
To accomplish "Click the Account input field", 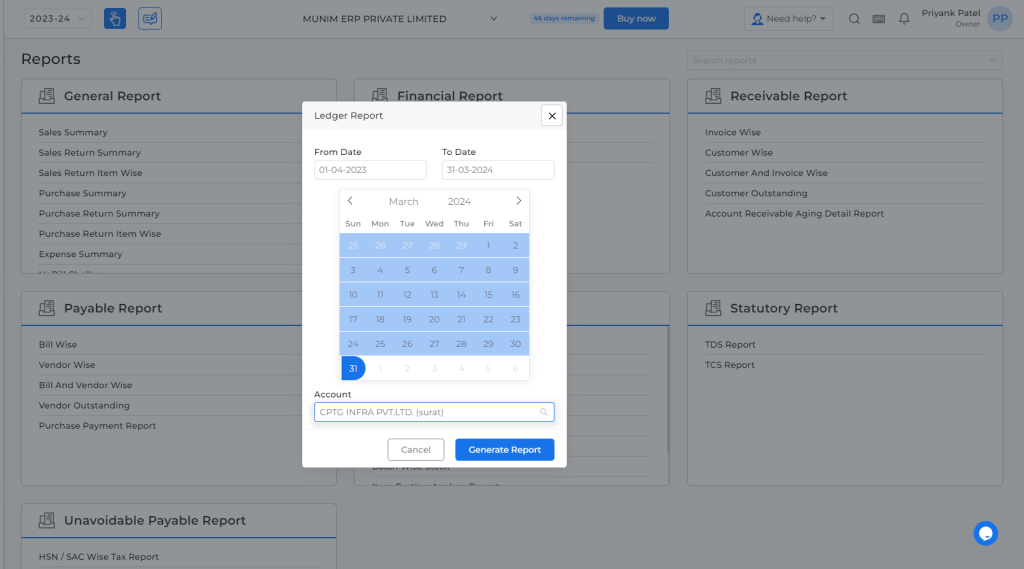I will point(434,412).
